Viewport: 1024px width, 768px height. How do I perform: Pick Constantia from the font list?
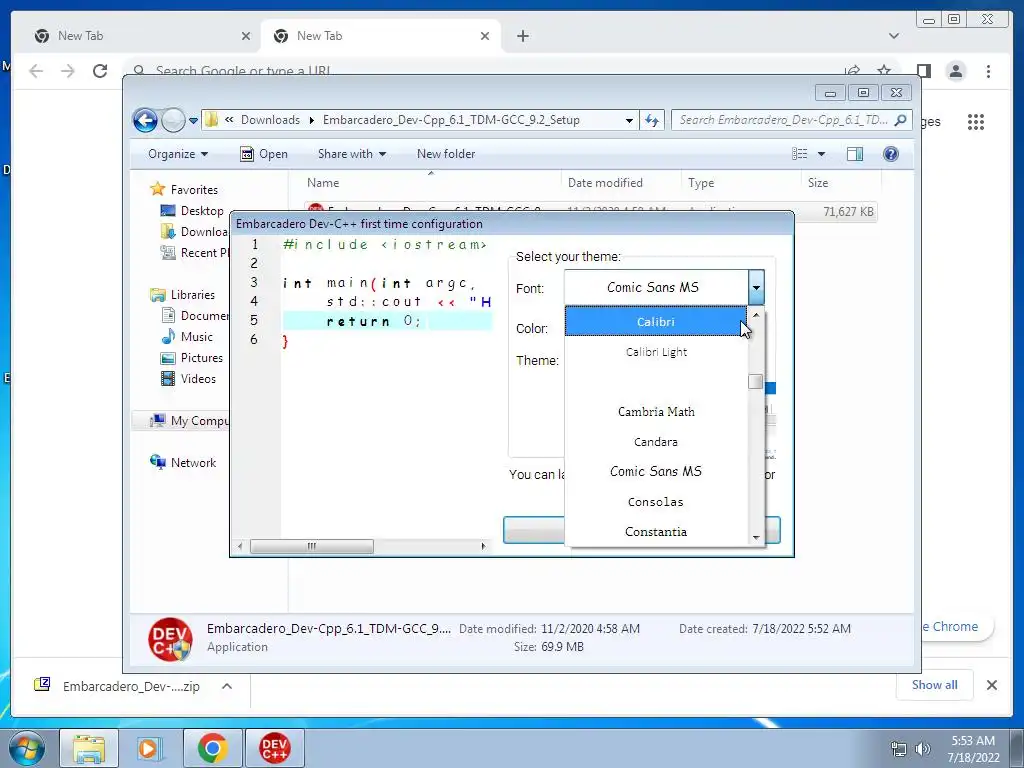point(656,532)
